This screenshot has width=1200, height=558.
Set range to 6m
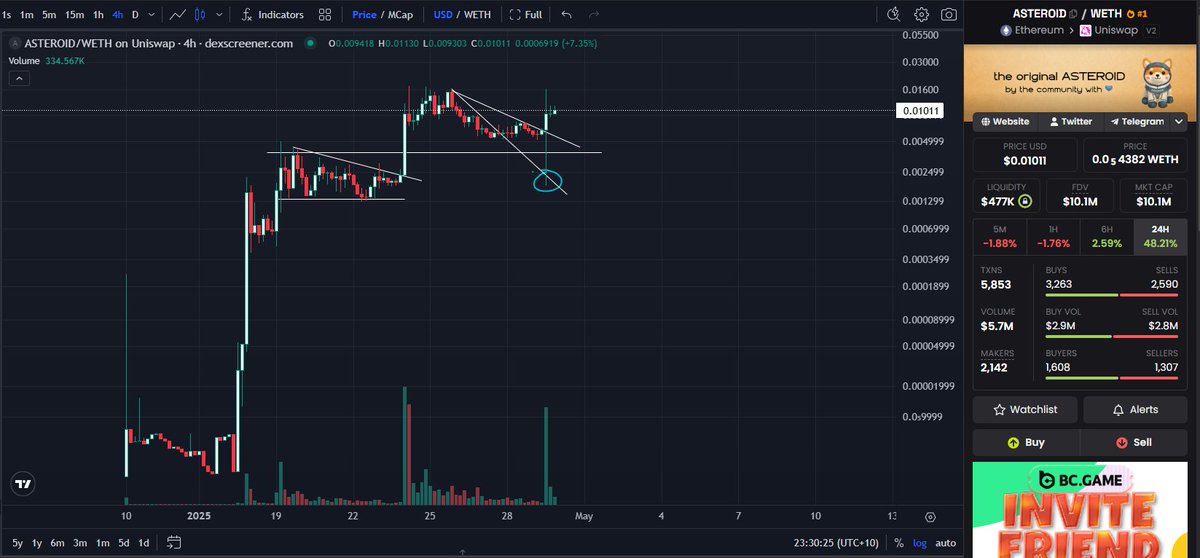(58, 543)
